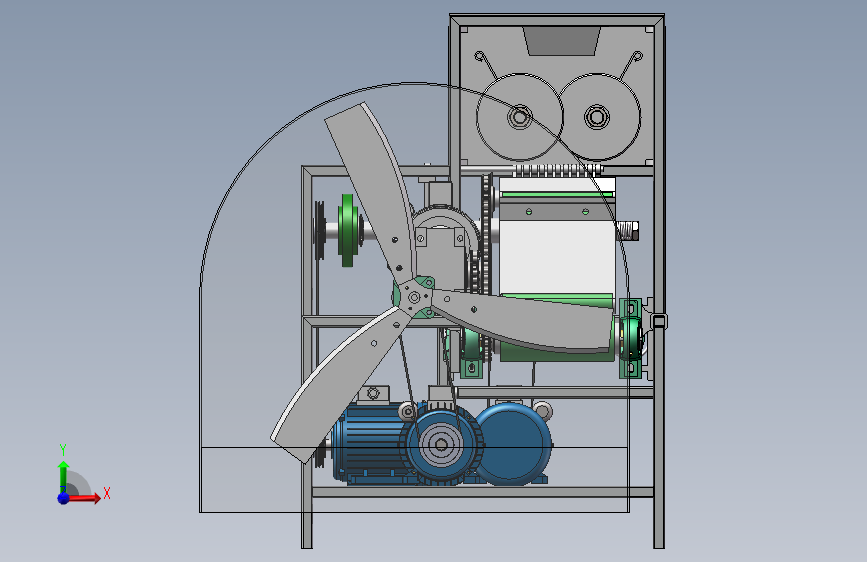Select the dark trapezoid hopper opening at top
867x562 pixels.
[562, 41]
